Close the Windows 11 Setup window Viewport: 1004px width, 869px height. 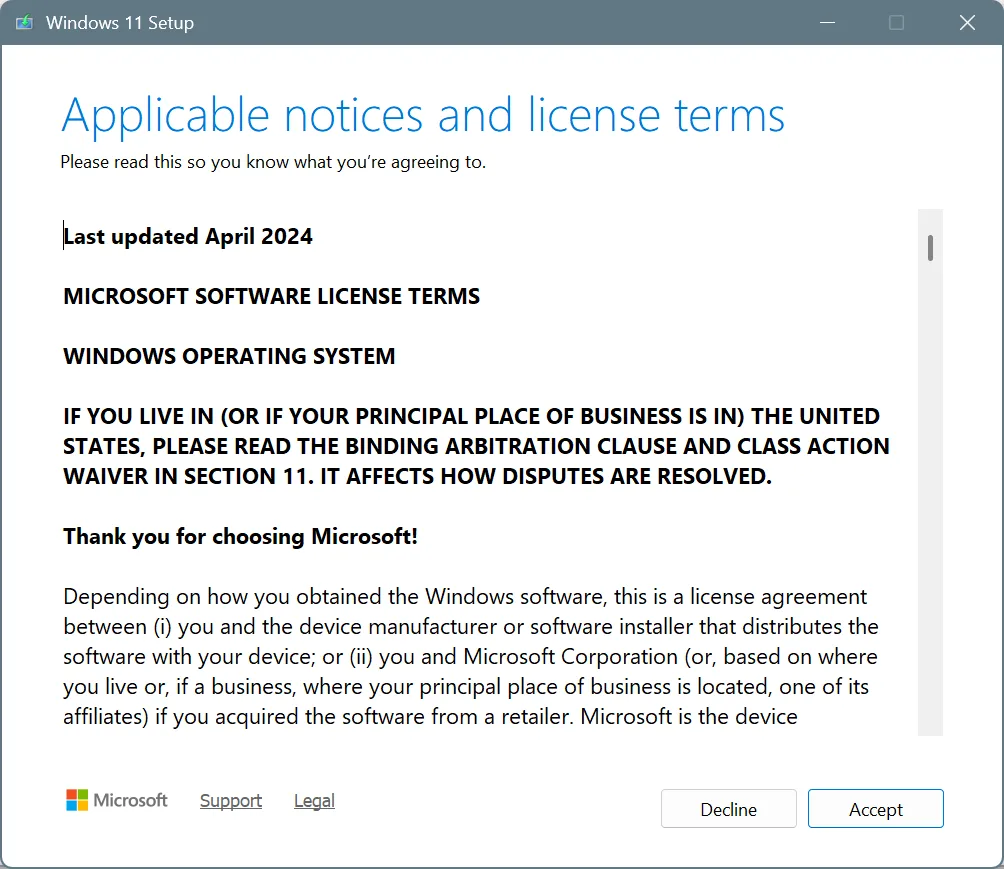(x=967, y=23)
